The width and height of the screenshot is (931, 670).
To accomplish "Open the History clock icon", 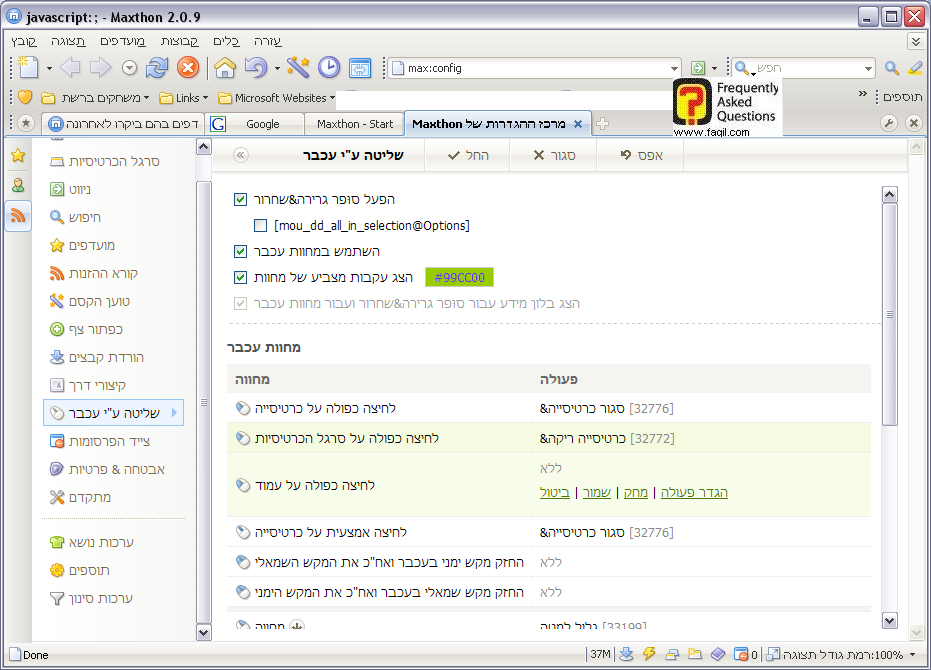I will pos(329,68).
